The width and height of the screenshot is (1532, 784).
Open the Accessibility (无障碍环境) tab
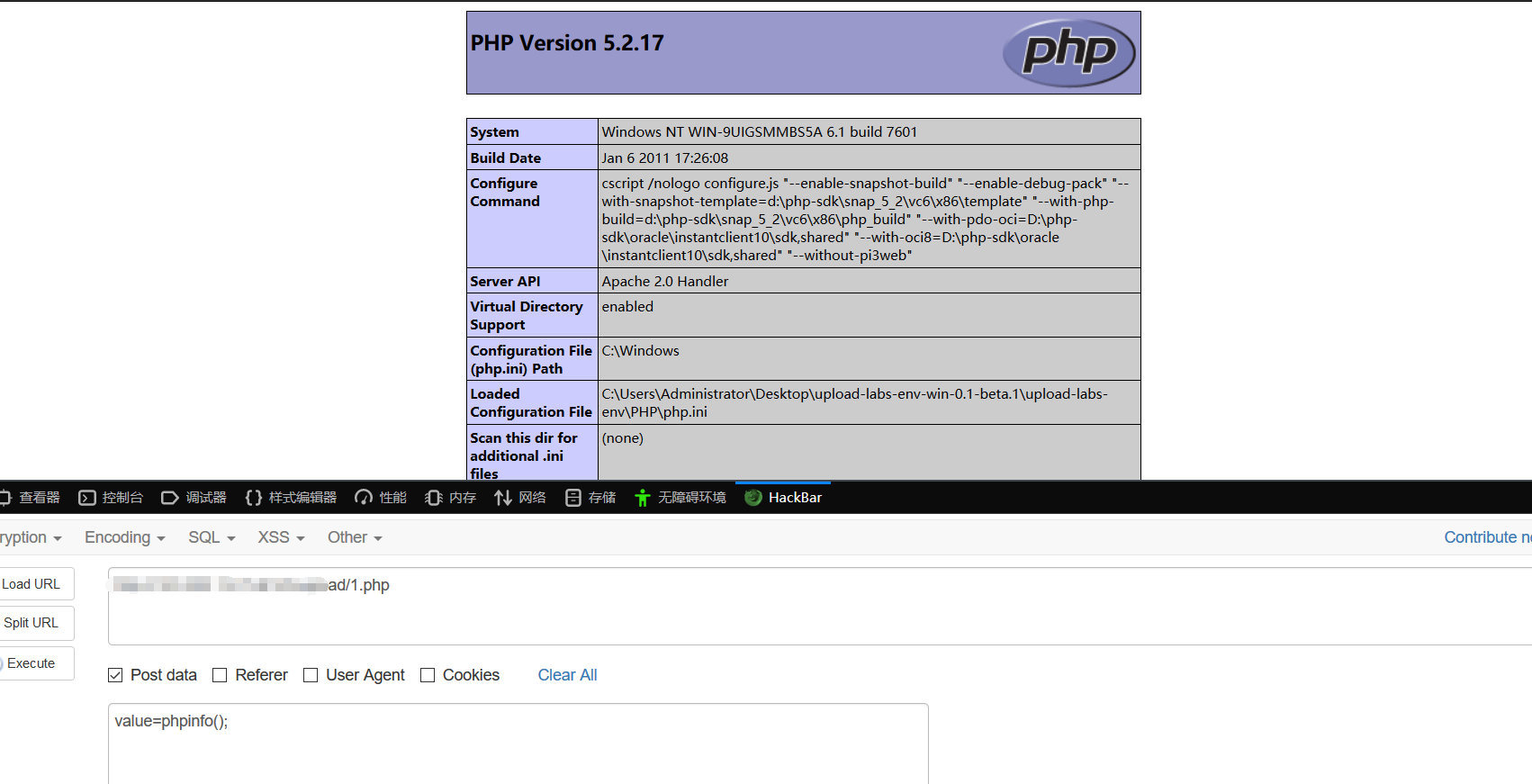pos(680,498)
